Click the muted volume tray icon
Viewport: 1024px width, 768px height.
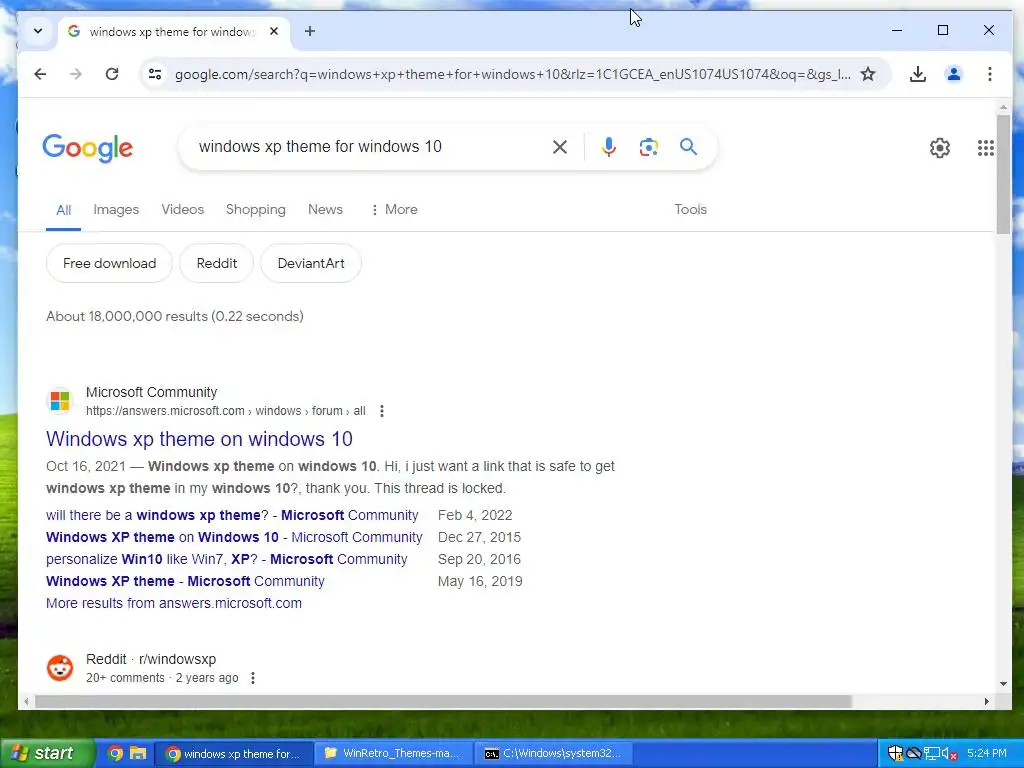point(950,753)
